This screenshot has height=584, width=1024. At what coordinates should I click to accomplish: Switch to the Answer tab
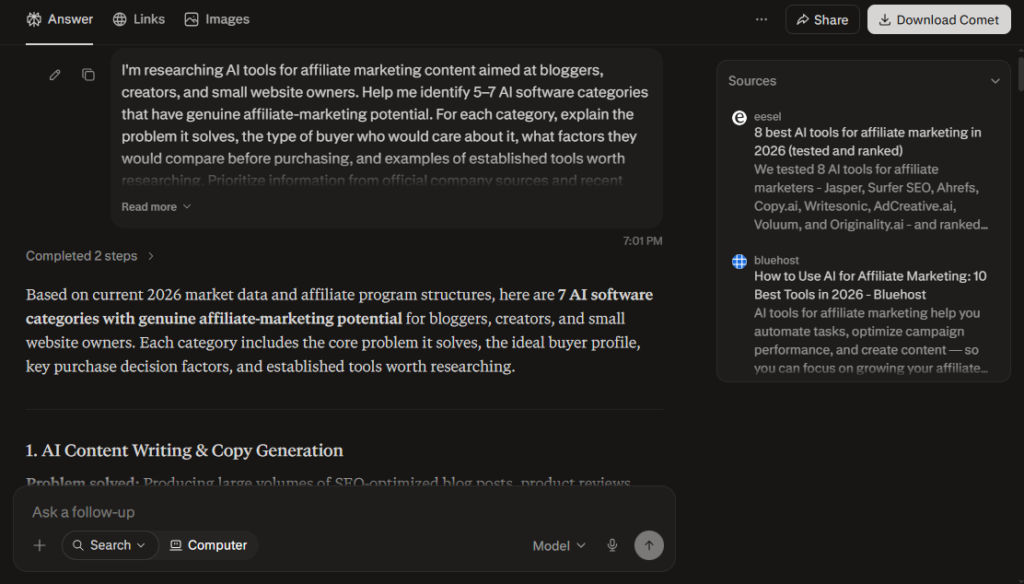pos(59,20)
